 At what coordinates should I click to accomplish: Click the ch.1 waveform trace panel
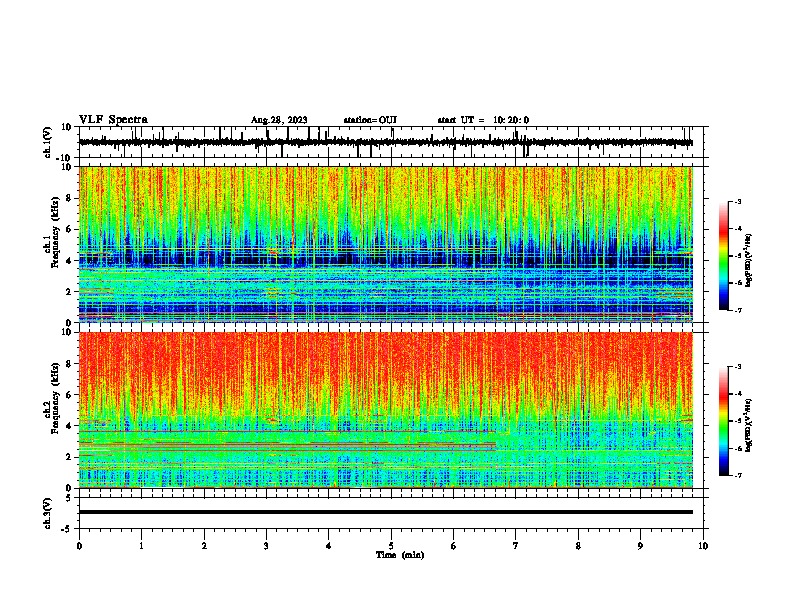pos(393,142)
